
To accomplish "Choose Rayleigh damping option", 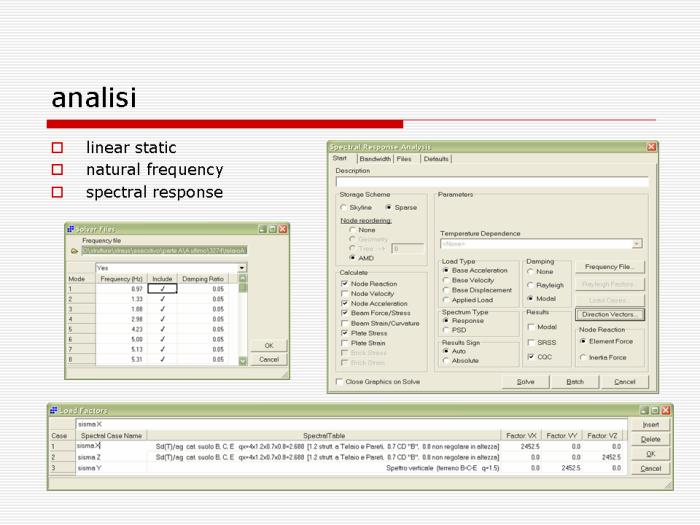I will (x=530, y=285).
